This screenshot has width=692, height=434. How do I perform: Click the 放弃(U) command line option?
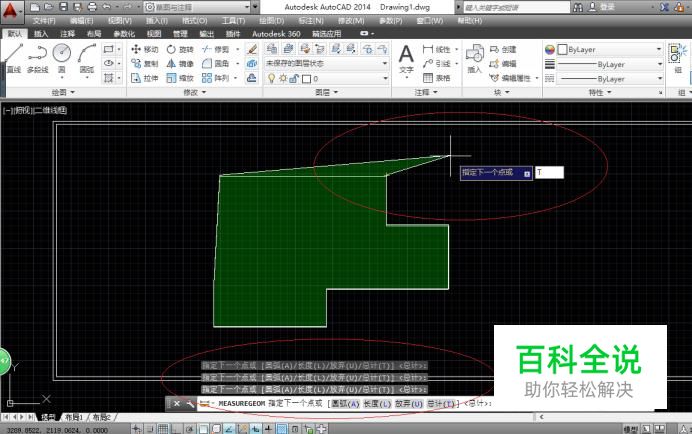[x=409, y=404]
